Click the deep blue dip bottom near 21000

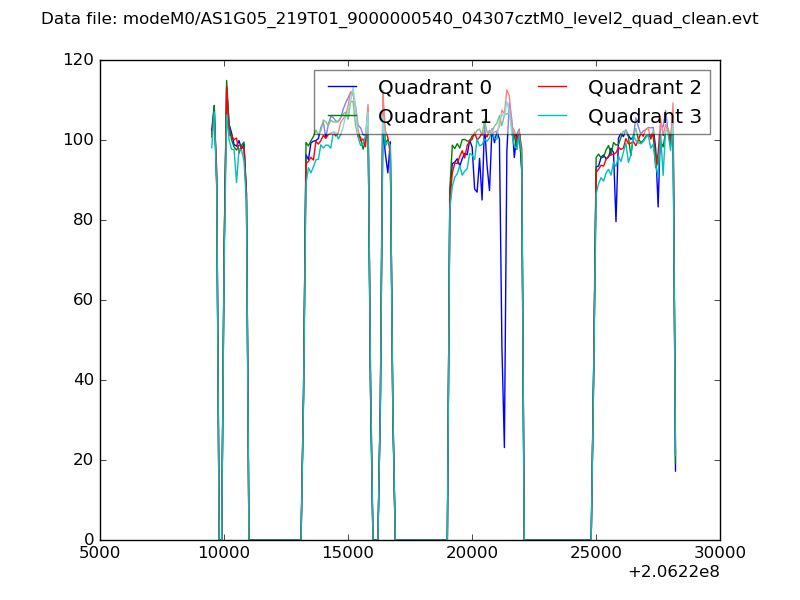pos(504,446)
